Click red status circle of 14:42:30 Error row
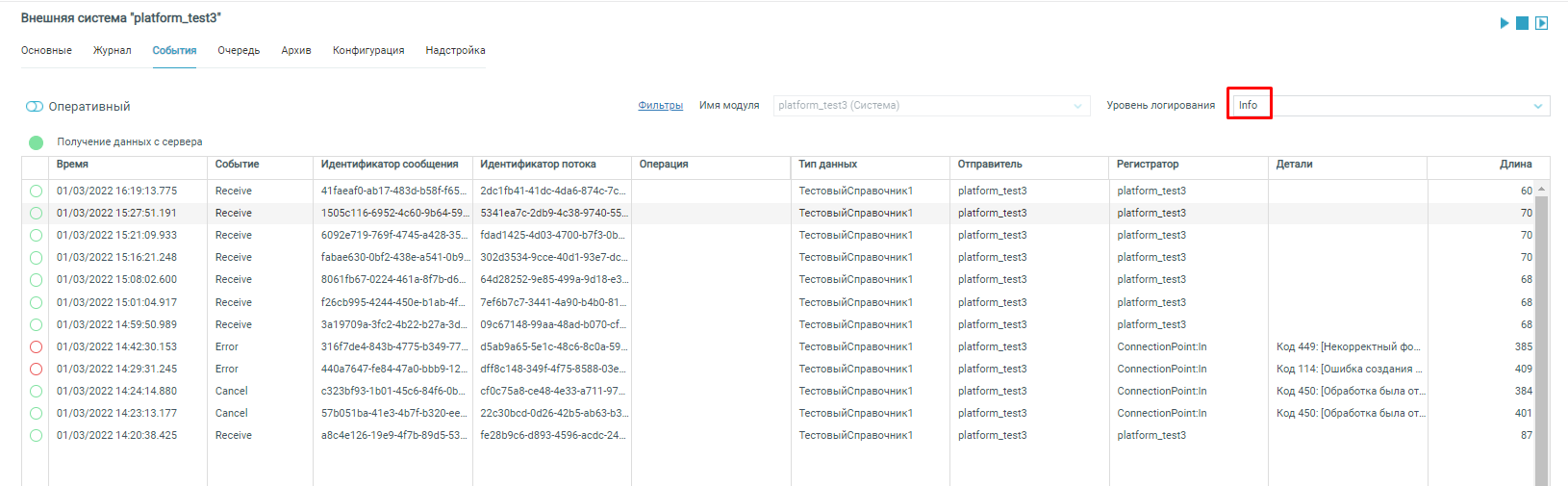The image size is (1568, 486). point(37,346)
